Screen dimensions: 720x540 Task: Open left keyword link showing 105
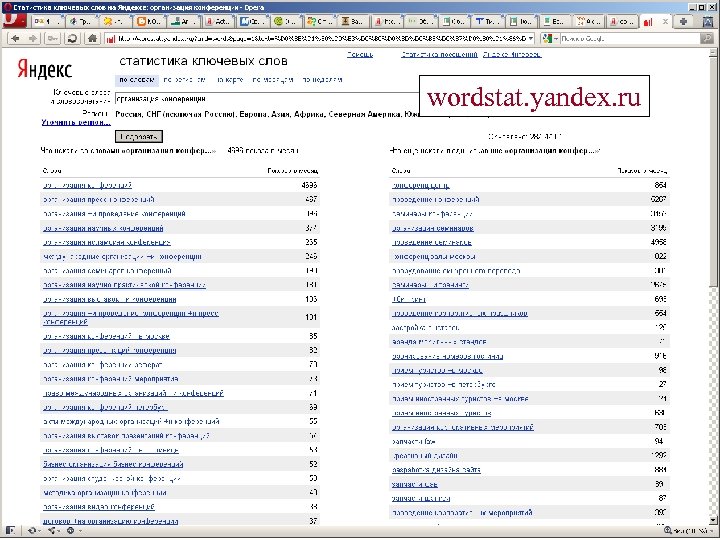click(x=109, y=299)
